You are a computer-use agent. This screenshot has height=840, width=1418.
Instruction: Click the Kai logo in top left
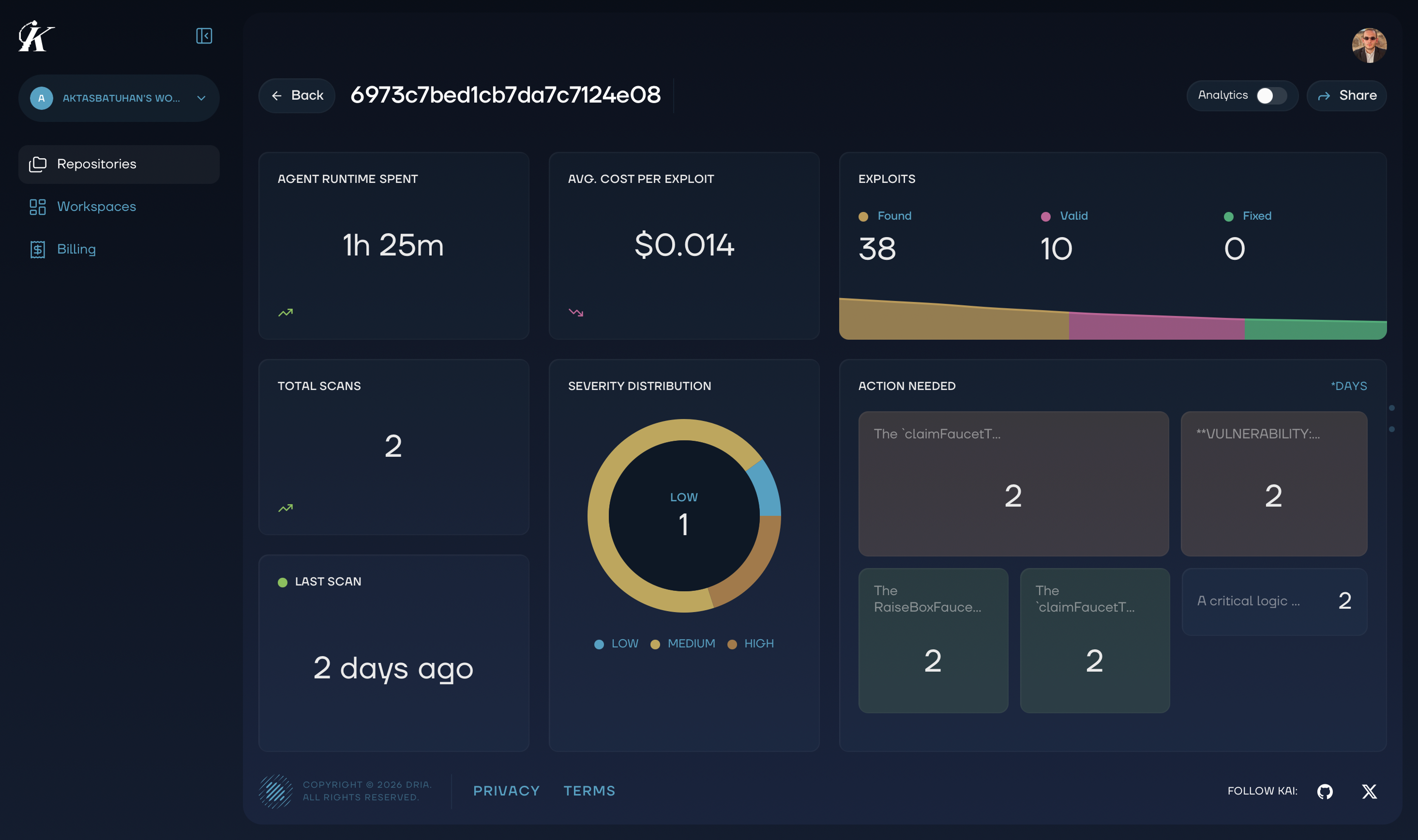[x=36, y=36]
